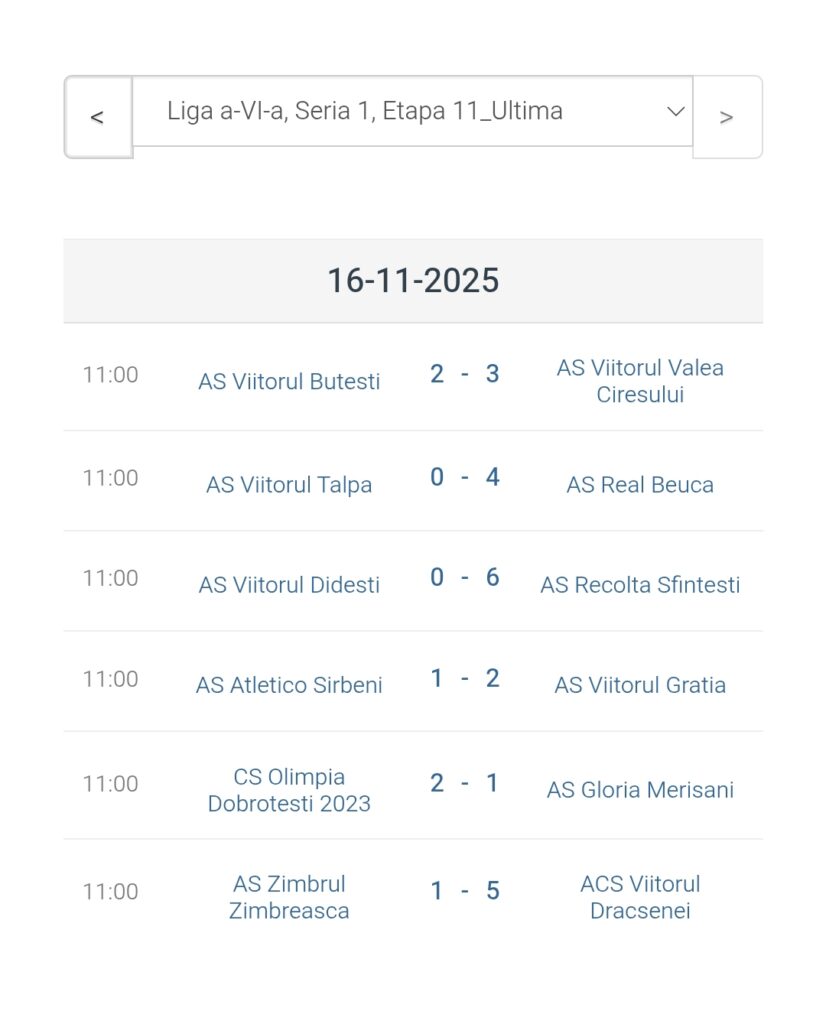
Task: Open AS Viitorul Butesti team link
Action: pos(289,382)
